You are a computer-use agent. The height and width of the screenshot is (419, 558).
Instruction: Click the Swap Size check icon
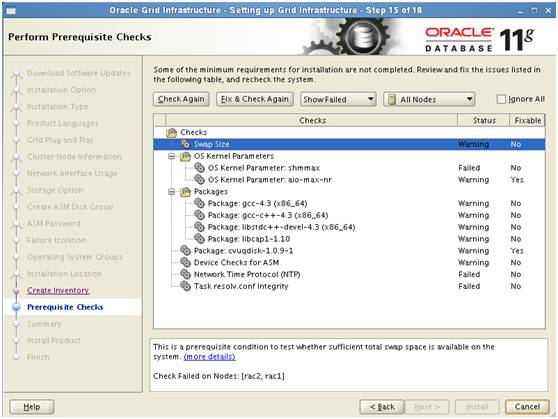pyautogui.click(x=185, y=144)
